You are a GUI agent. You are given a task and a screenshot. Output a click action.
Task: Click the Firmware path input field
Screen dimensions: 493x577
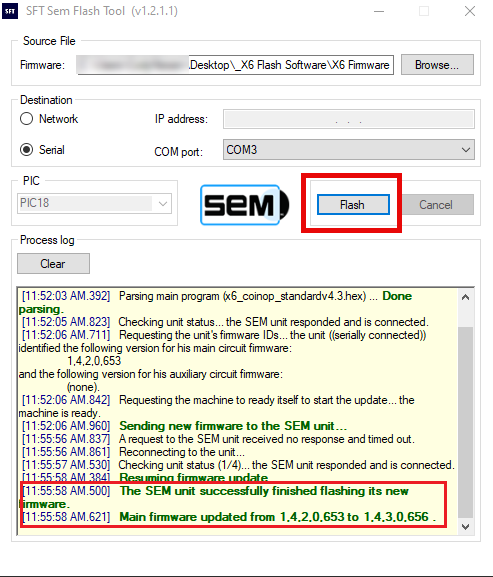click(235, 65)
